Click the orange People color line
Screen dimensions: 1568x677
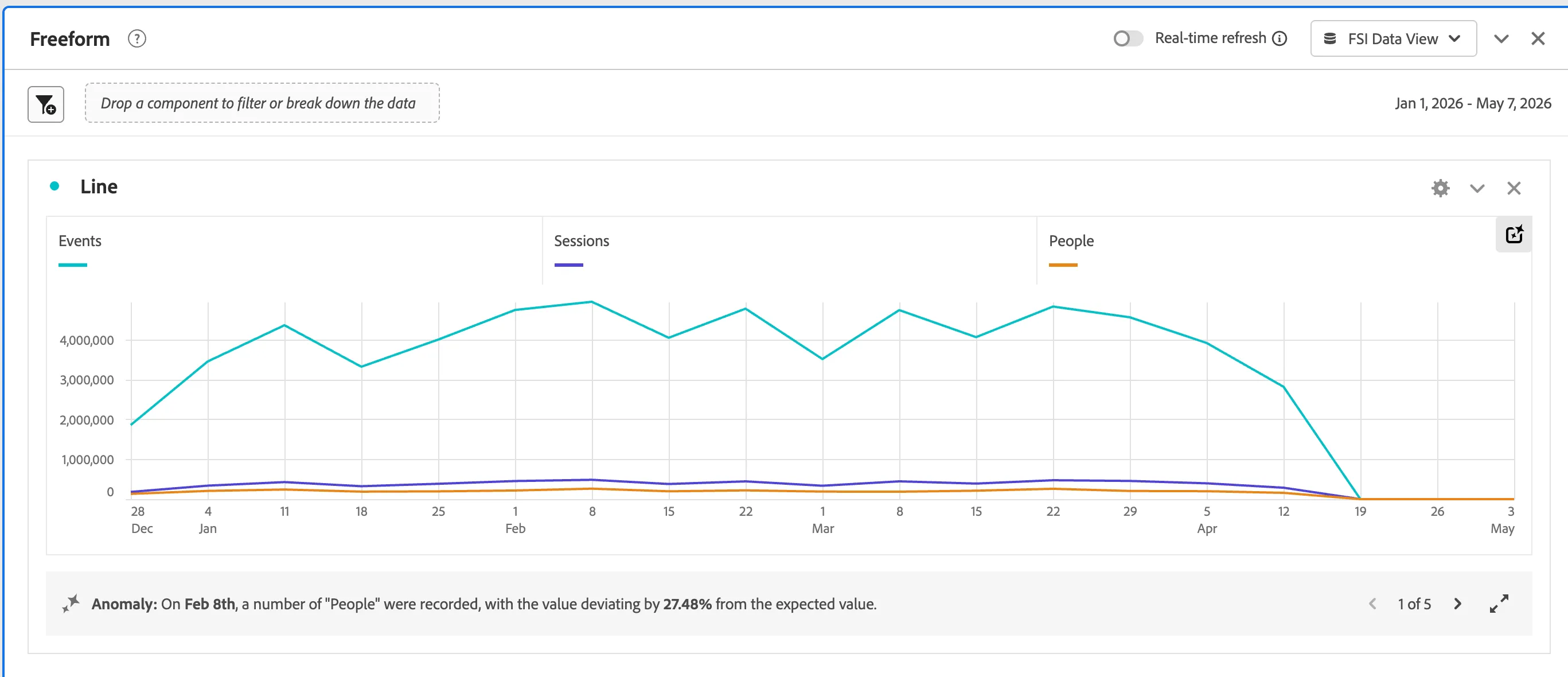1063,265
